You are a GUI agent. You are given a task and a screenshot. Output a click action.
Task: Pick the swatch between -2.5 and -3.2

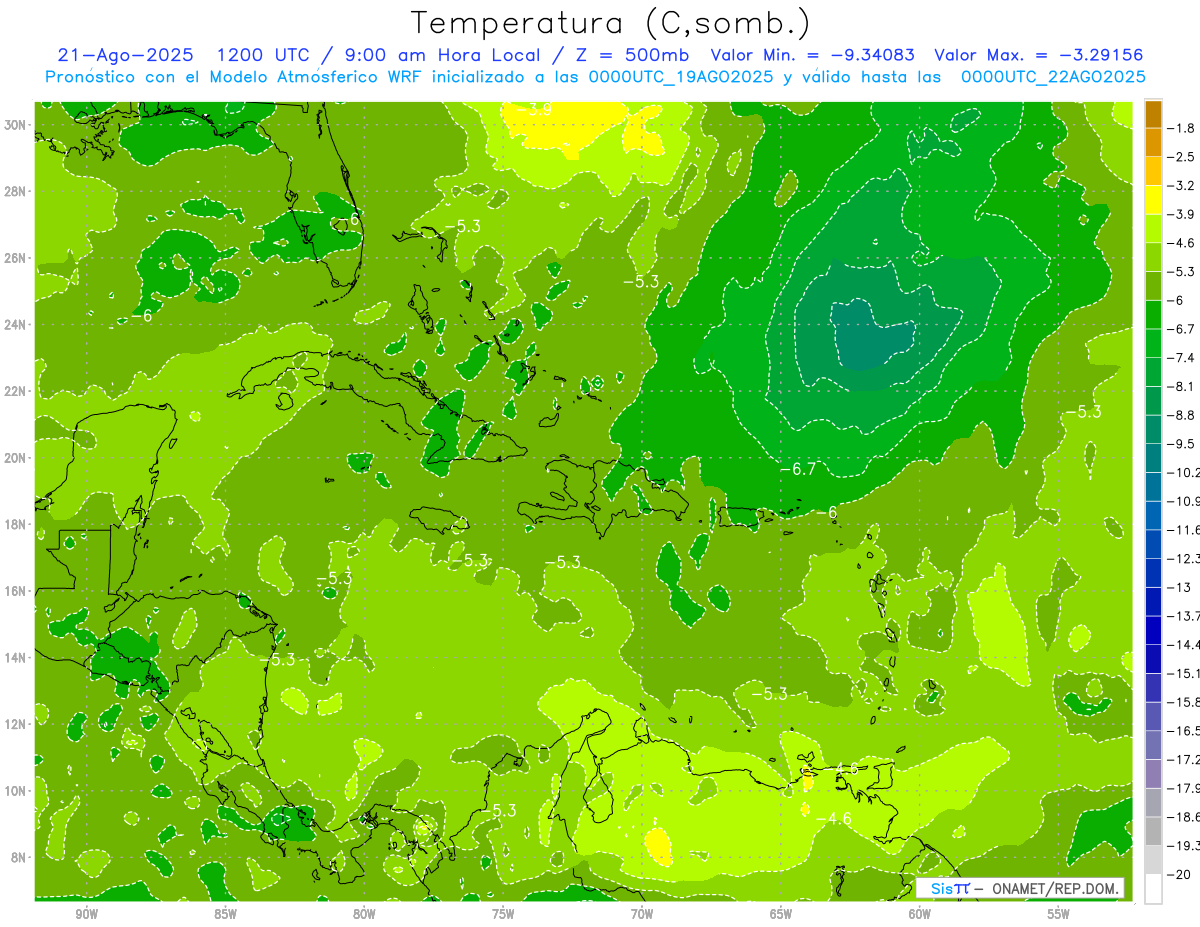1154,171
